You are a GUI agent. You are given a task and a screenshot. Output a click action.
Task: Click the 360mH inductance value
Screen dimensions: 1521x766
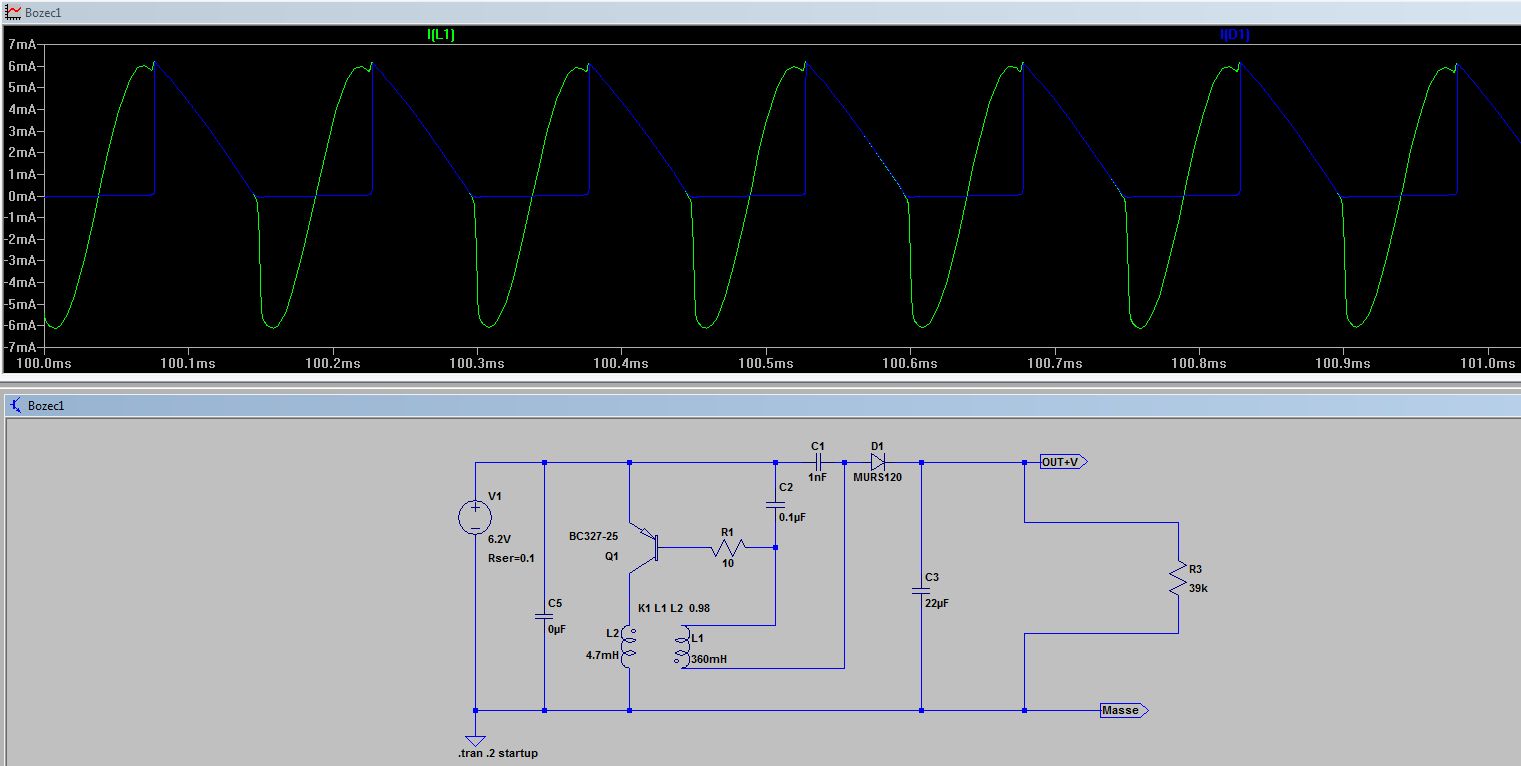(709, 659)
